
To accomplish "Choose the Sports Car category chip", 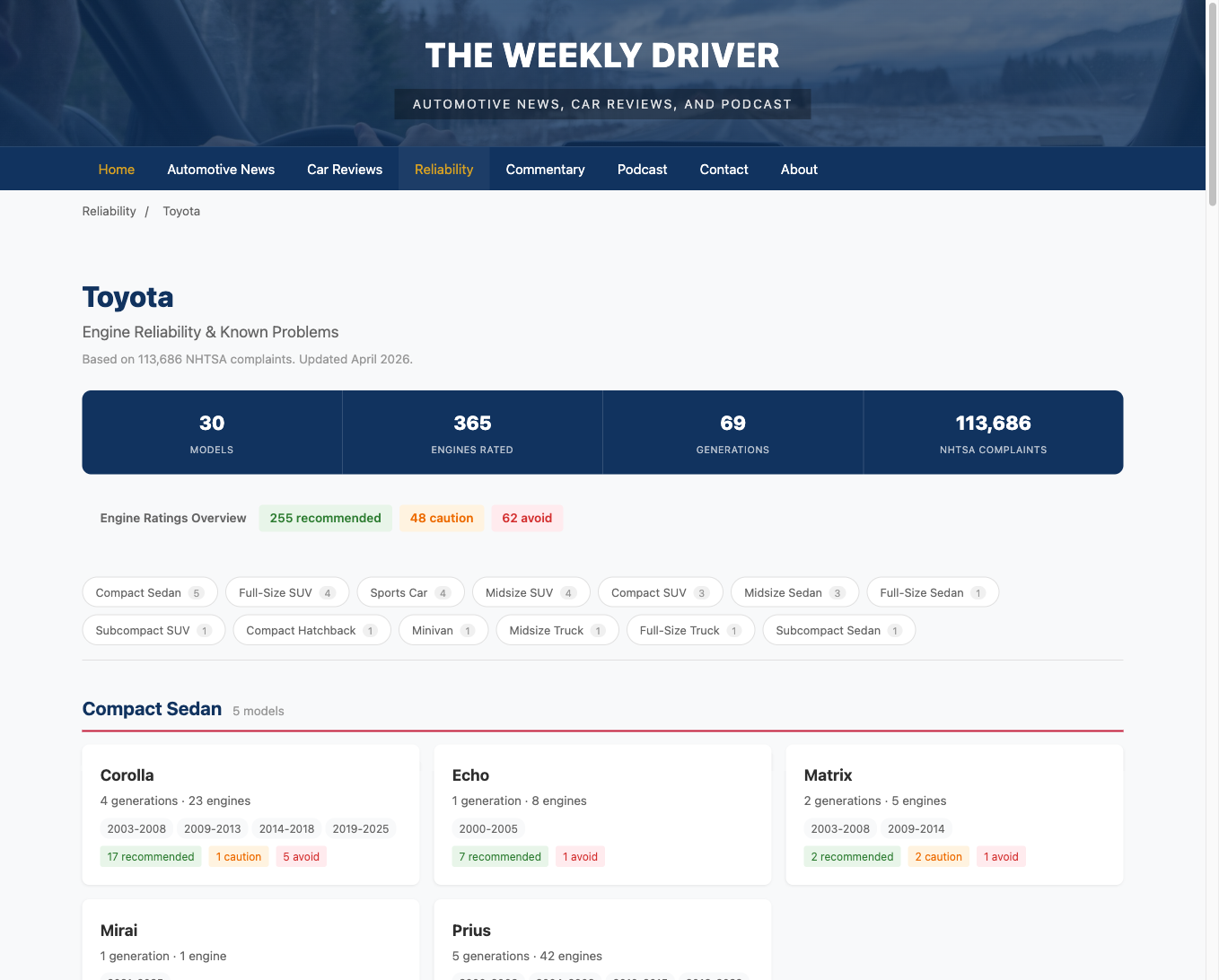I will [410, 592].
